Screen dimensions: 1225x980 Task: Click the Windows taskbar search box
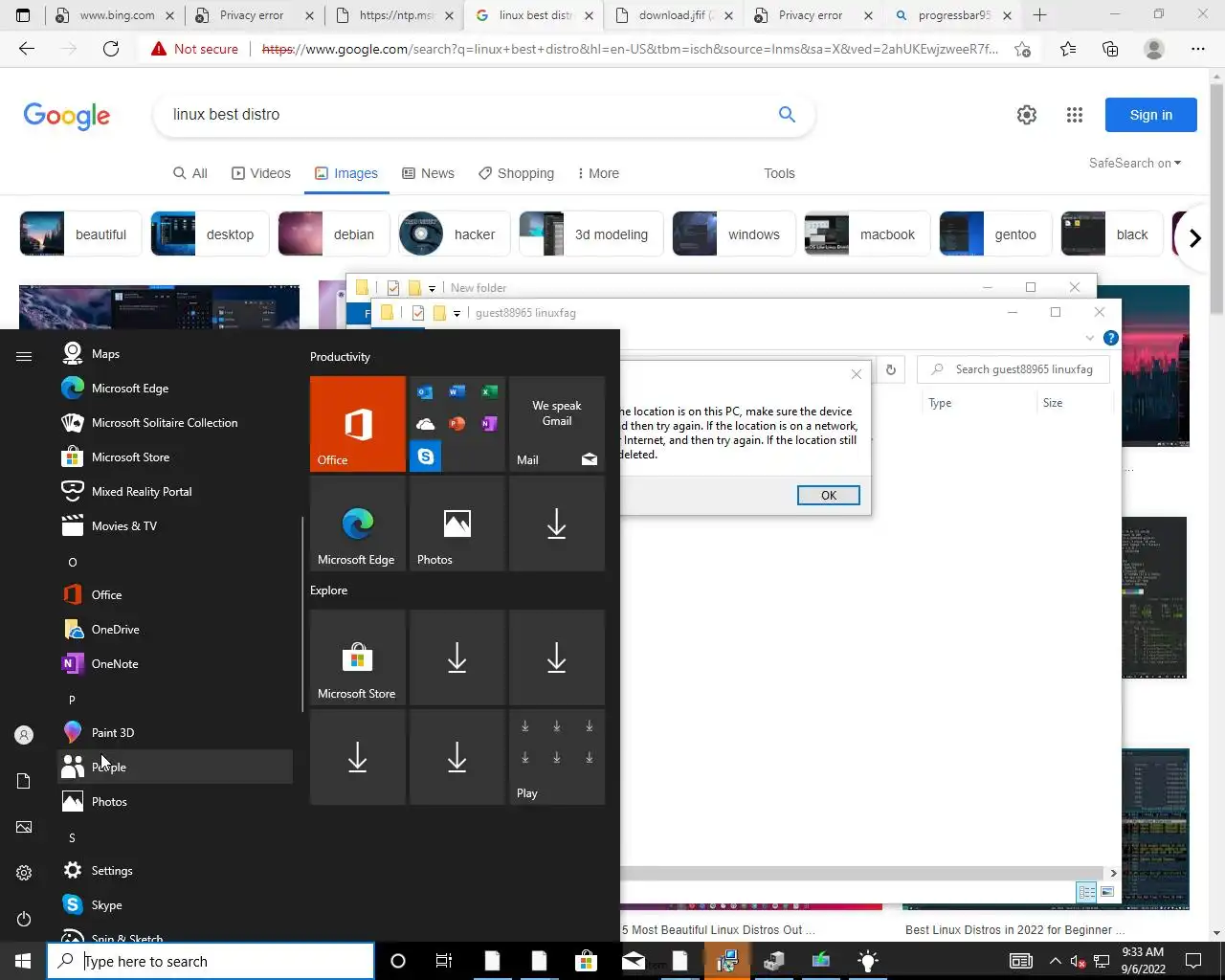click(x=211, y=961)
